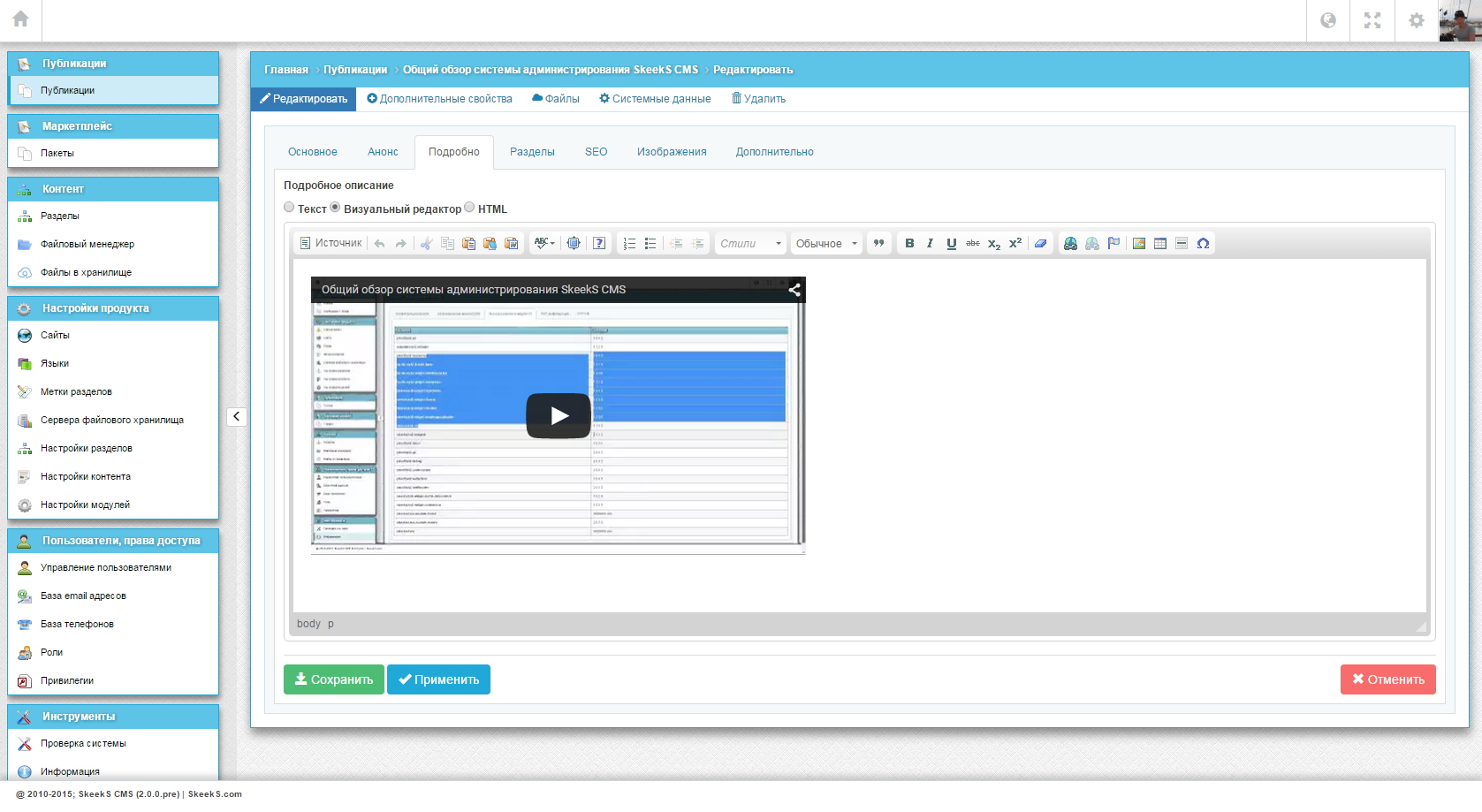1482x812 pixels.
Task: Paste as plain text icon
Action: click(x=490, y=243)
